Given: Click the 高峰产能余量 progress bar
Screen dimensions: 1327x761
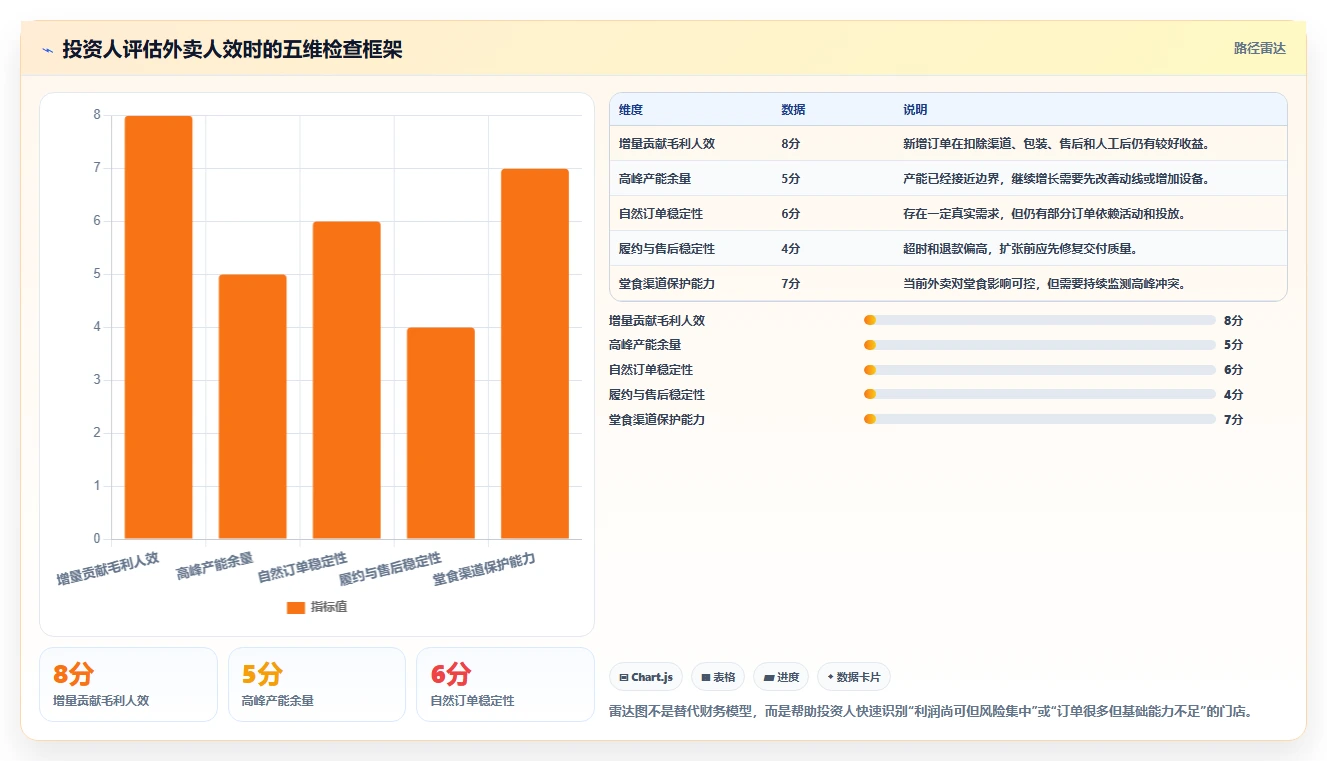Looking at the screenshot, I should [1040, 345].
